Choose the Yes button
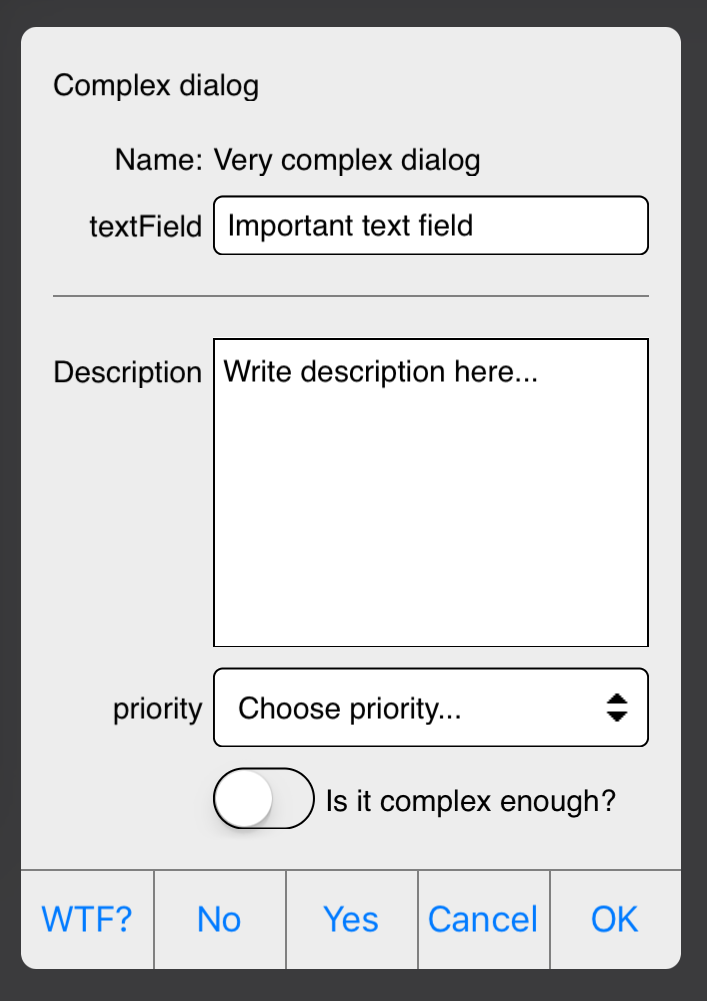The height and width of the screenshot is (1001, 707). coord(351,919)
